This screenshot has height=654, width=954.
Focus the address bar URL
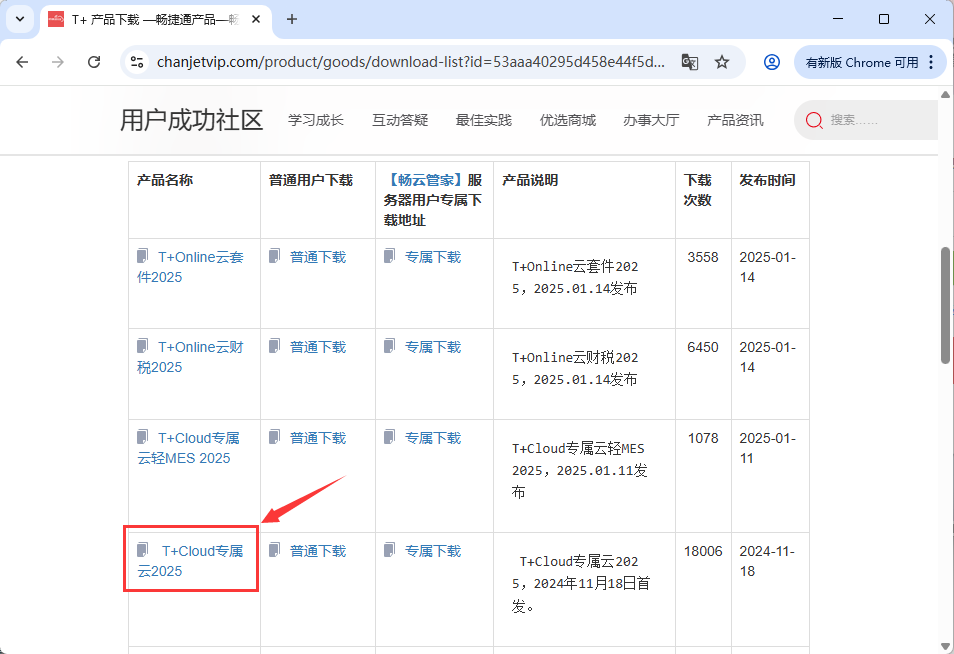pyautogui.click(x=411, y=62)
